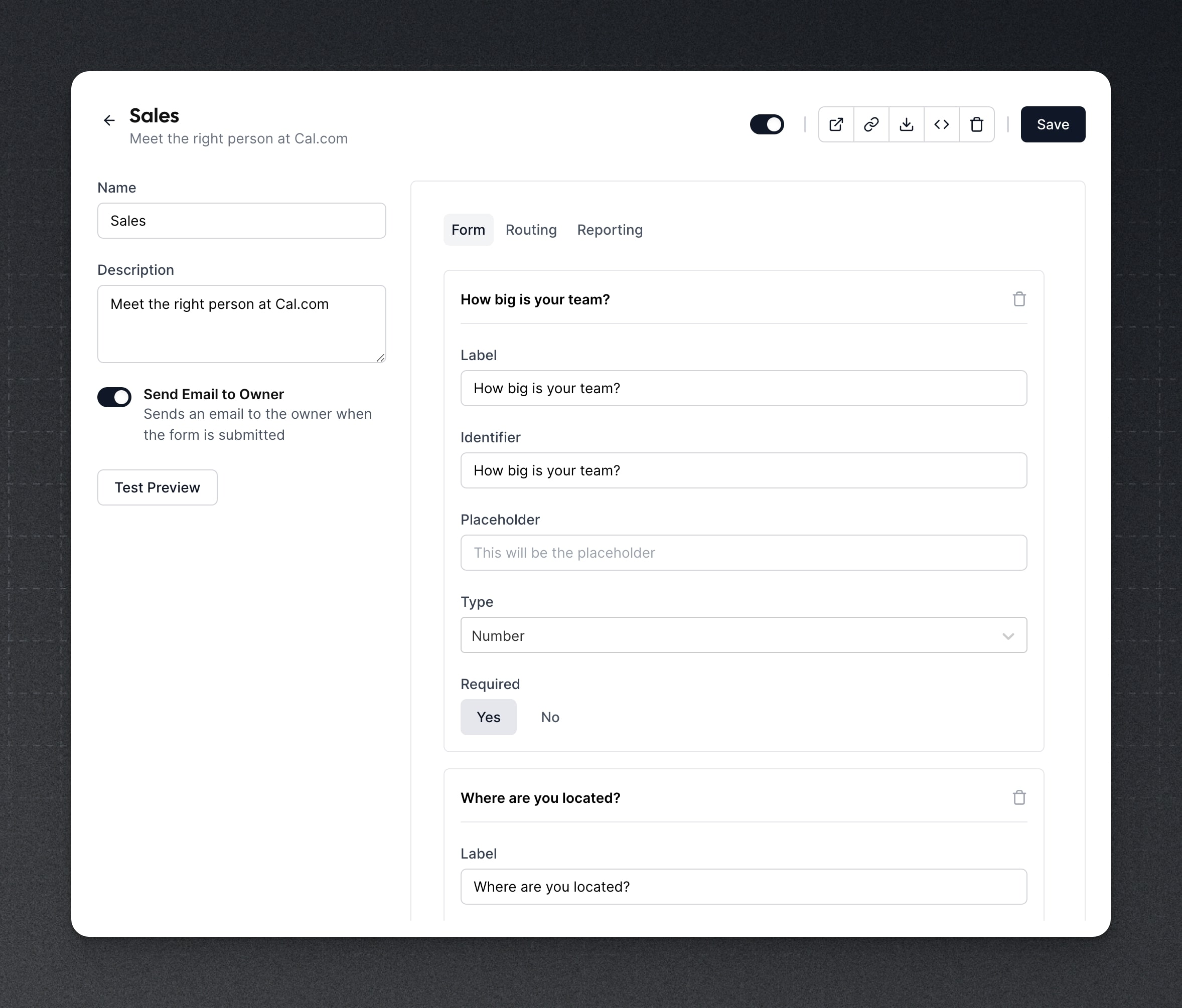
Task: Set Required to Yes
Action: pos(488,717)
